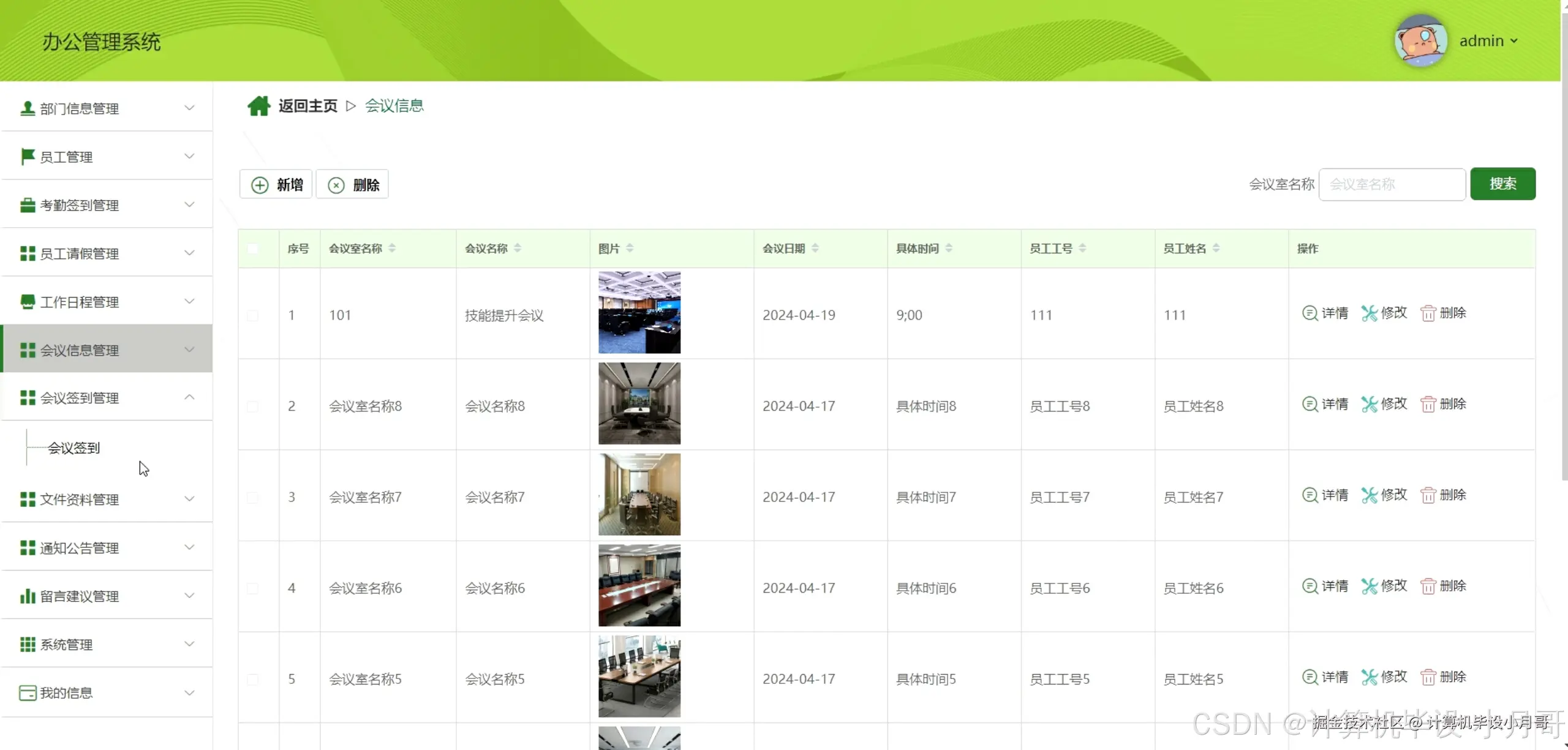Open the 会议签到 submenu item
Image resolution: width=1568 pixels, height=750 pixels.
pos(73,448)
